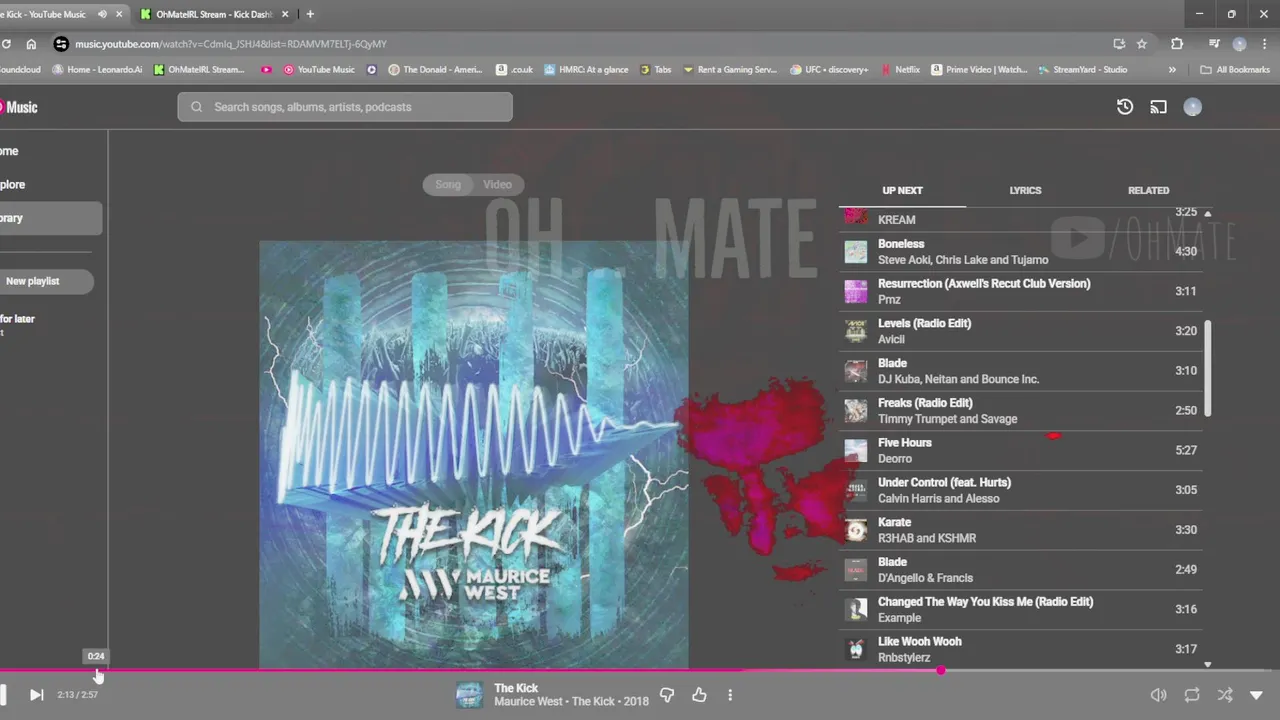Open account avatar menu
This screenshot has height=720, width=1280.
click(1192, 107)
